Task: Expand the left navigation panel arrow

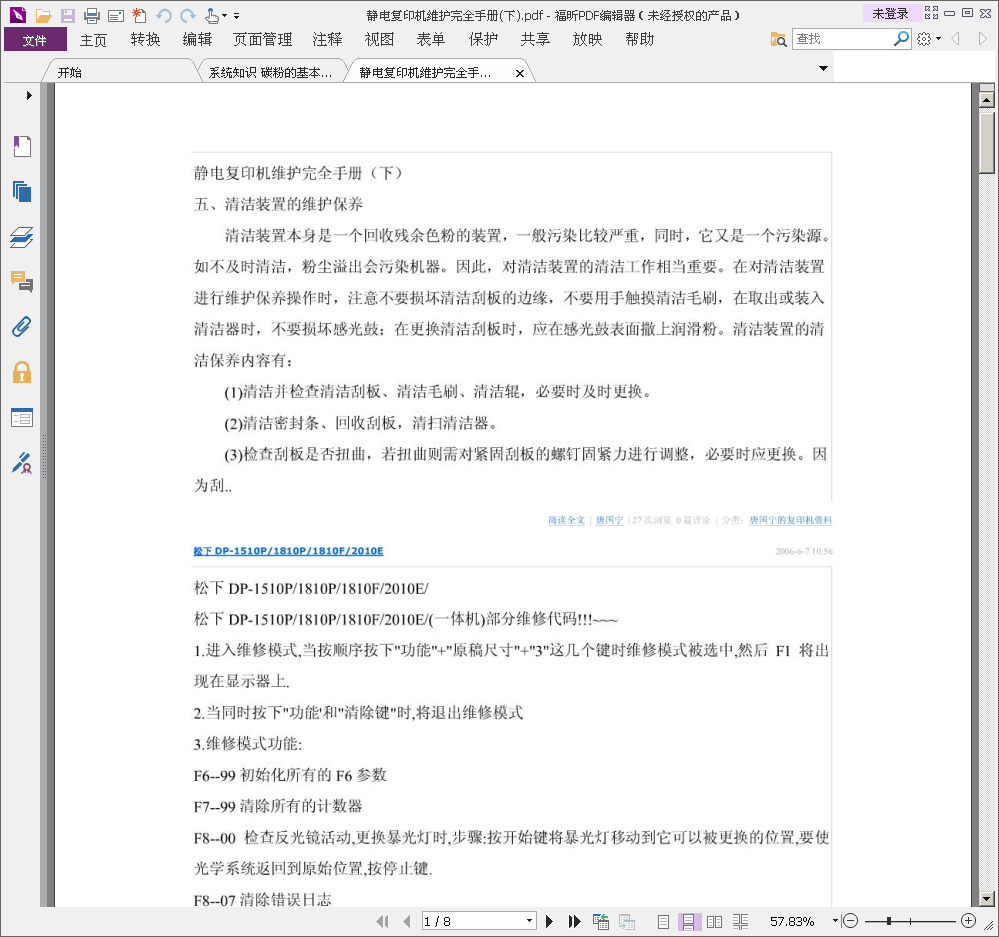Action: tap(29, 96)
